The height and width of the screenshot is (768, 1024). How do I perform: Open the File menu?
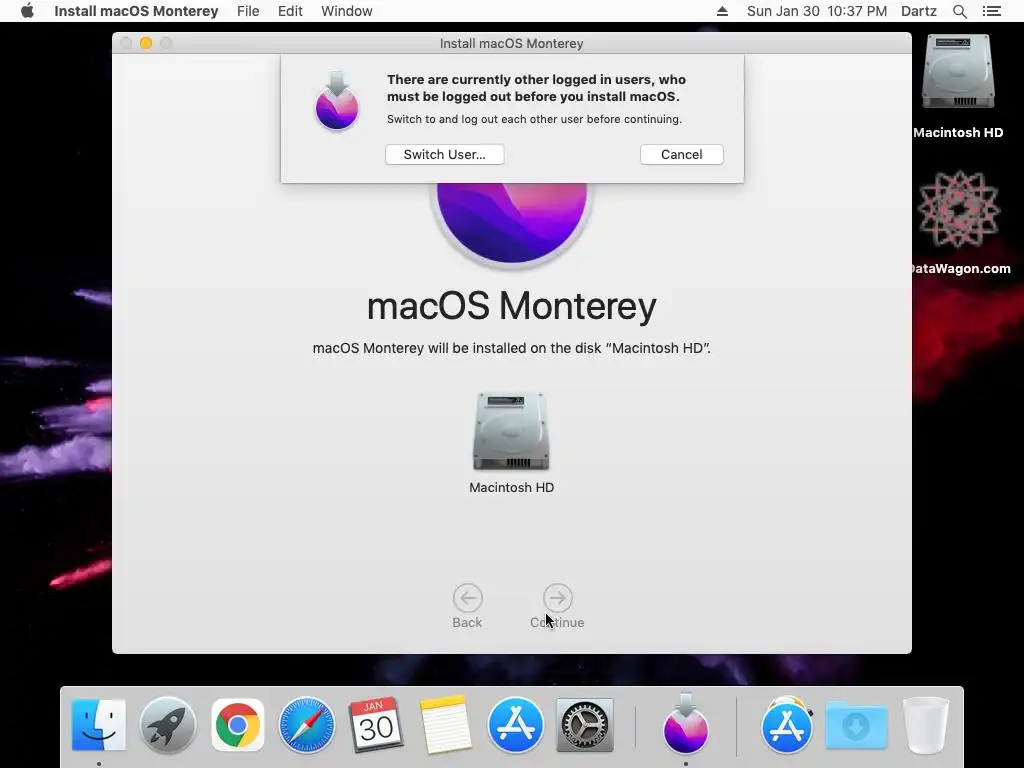[248, 11]
